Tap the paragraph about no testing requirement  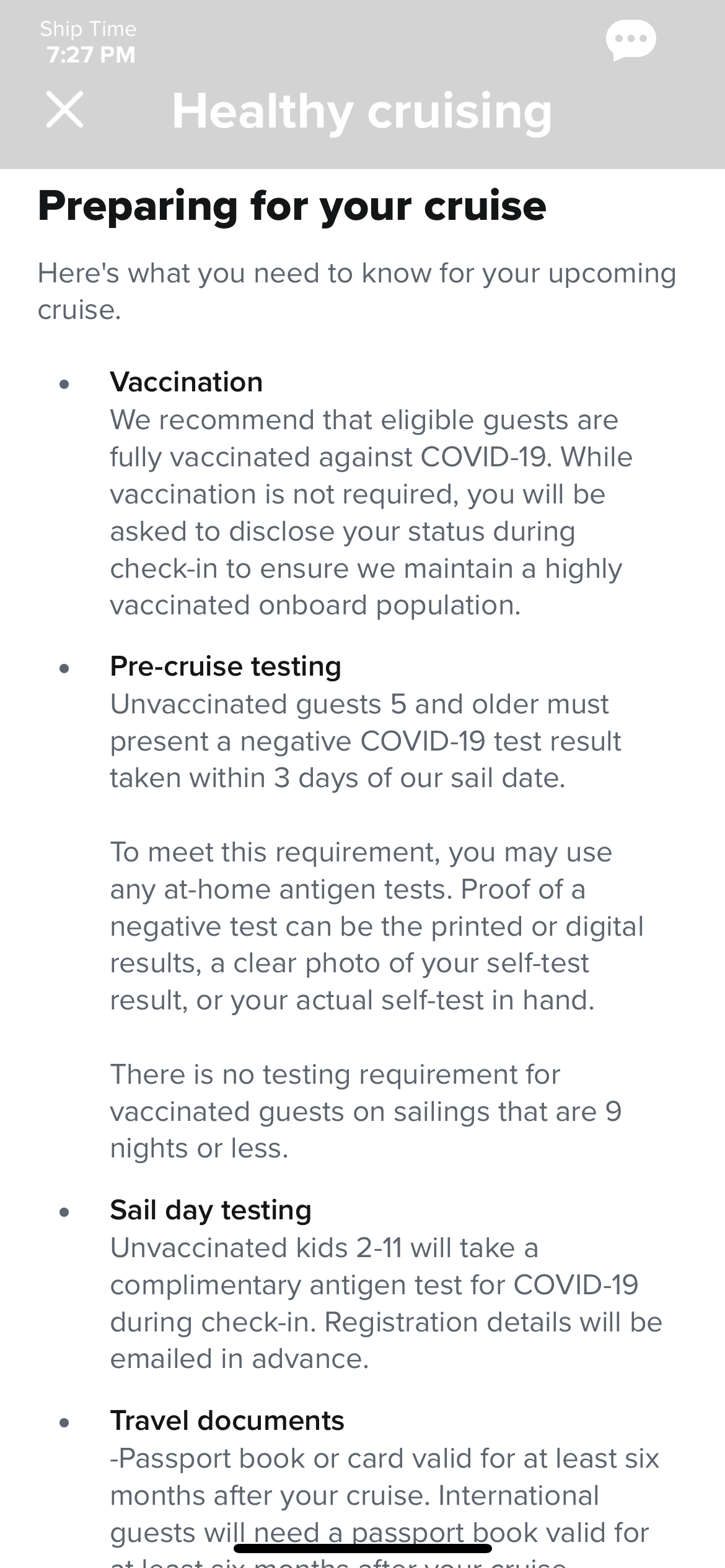pyautogui.click(x=366, y=1111)
